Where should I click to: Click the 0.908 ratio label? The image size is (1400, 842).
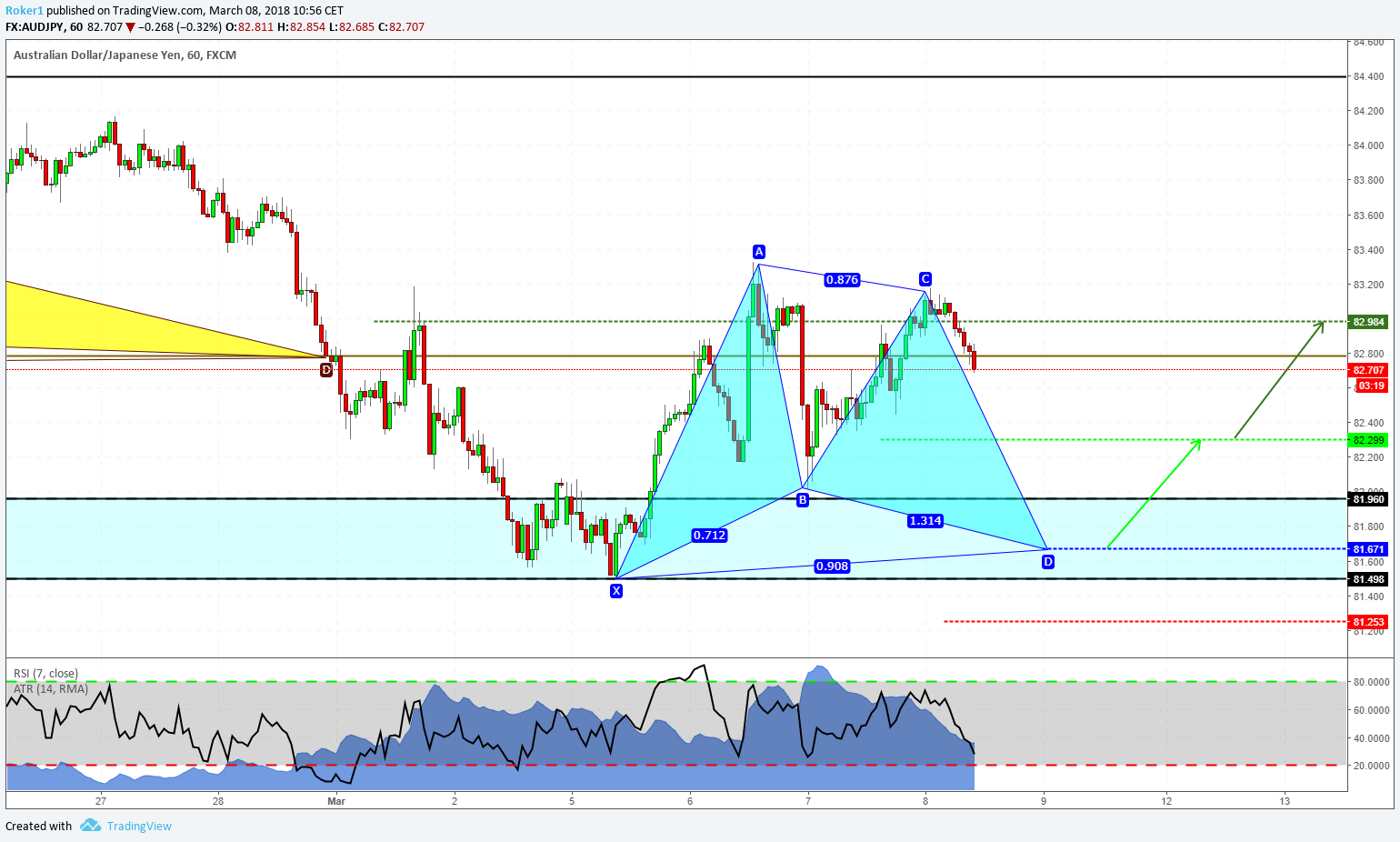tap(832, 566)
